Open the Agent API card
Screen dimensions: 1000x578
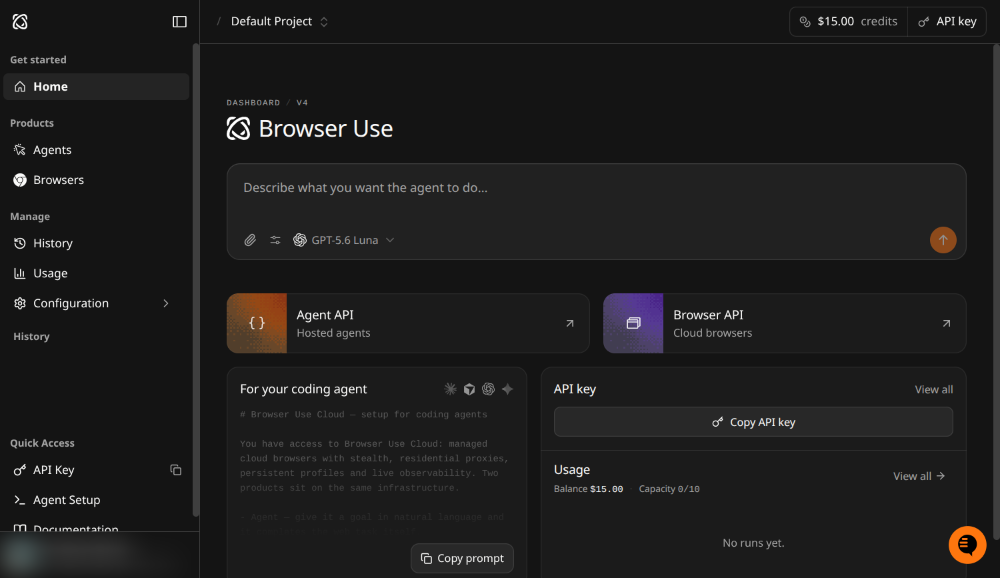pos(408,323)
